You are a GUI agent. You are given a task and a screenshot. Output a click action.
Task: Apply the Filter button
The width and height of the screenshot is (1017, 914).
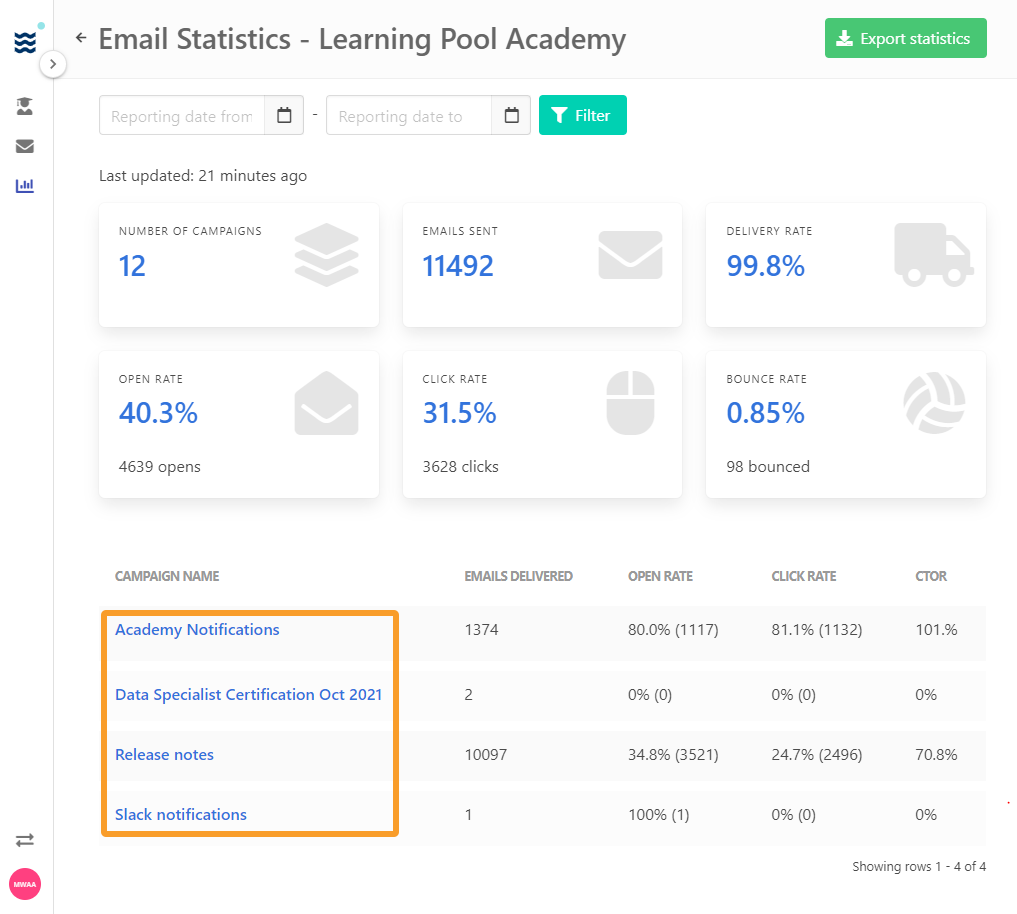582,115
